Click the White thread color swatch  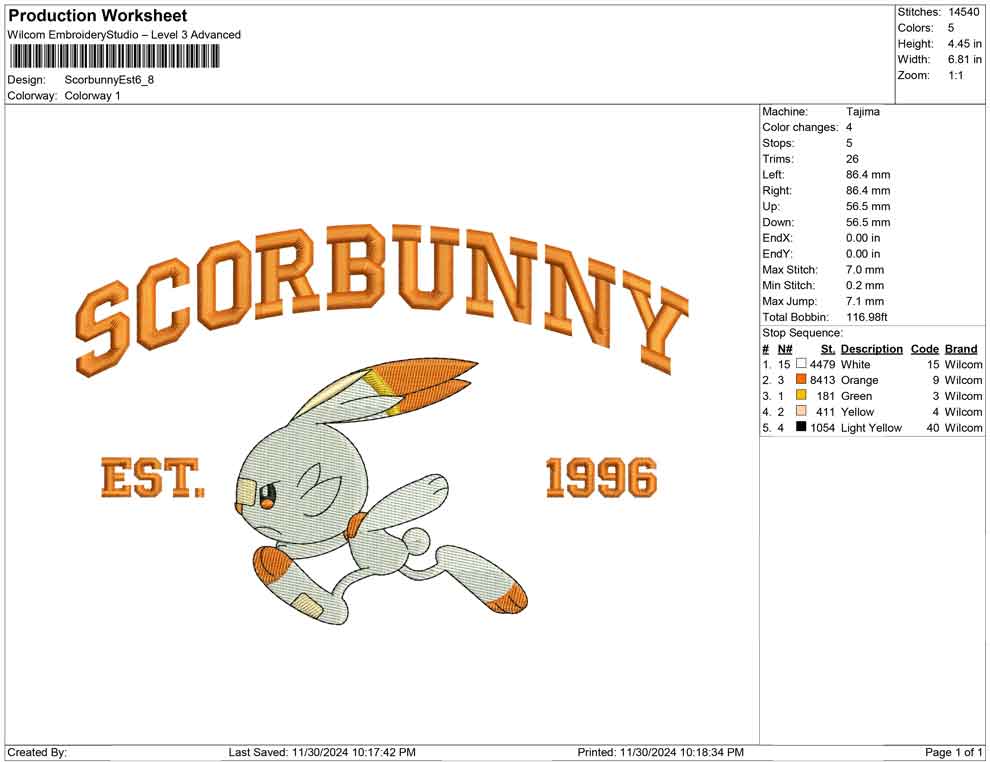click(x=801, y=364)
